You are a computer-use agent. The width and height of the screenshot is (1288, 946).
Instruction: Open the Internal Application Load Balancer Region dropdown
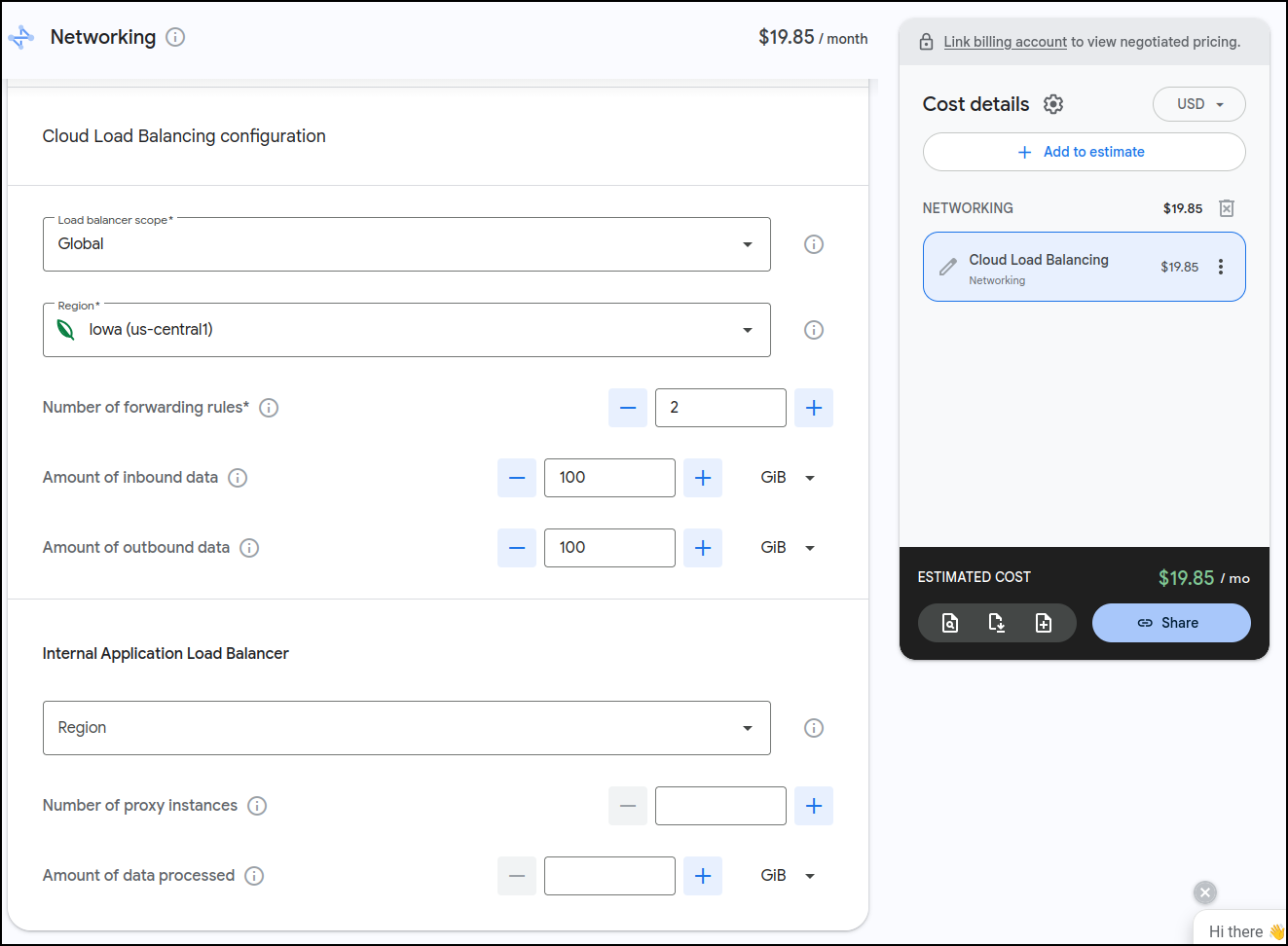point(406,728)
